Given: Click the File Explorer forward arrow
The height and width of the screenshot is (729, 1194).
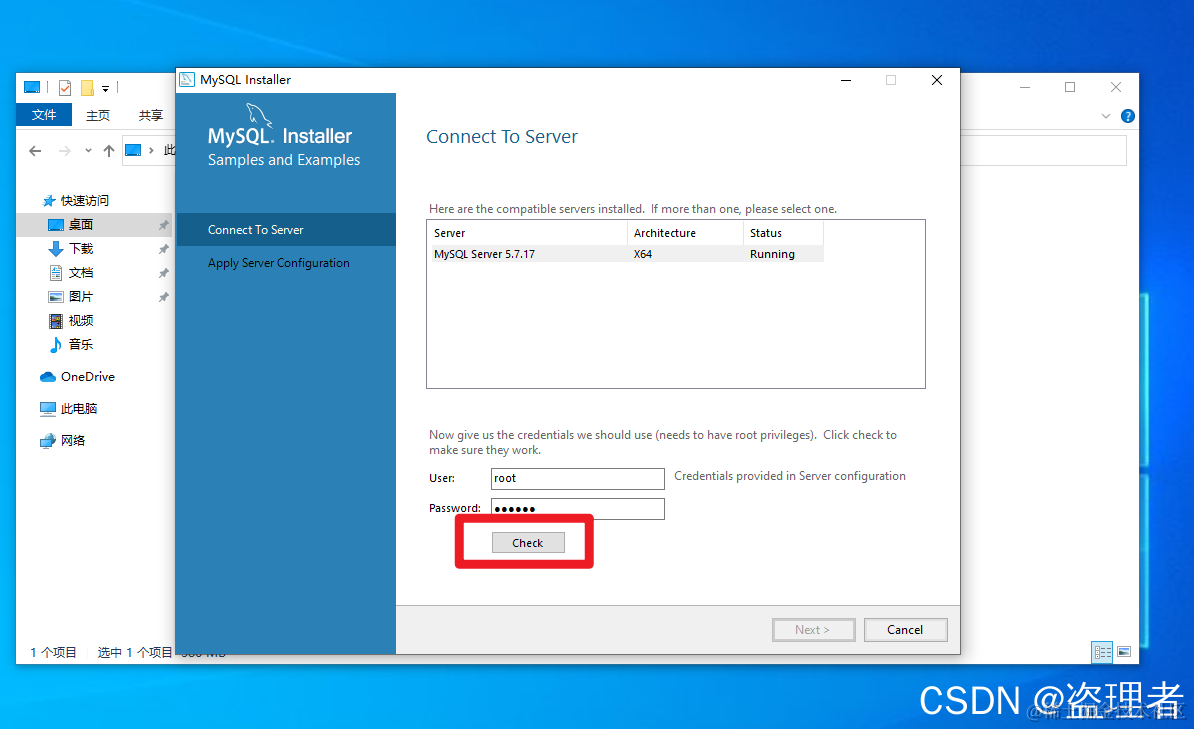Looking at the screenshot, I should [x=65, y=151].
